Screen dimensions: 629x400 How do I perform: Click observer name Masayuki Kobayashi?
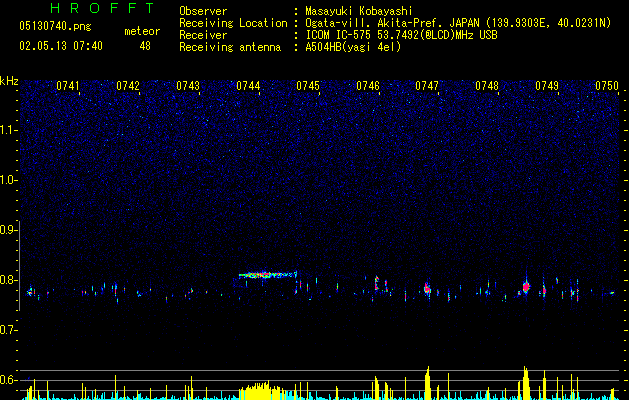point(358,11)
